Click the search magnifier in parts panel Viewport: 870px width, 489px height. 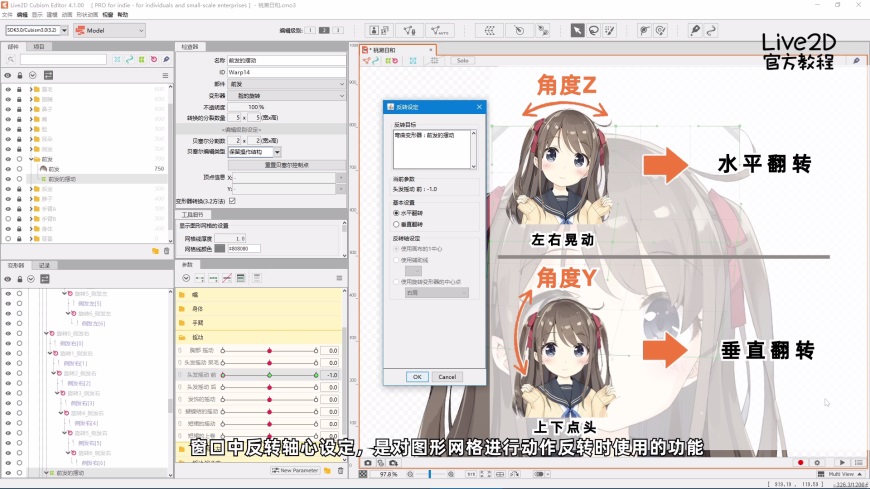click(11, 59)
